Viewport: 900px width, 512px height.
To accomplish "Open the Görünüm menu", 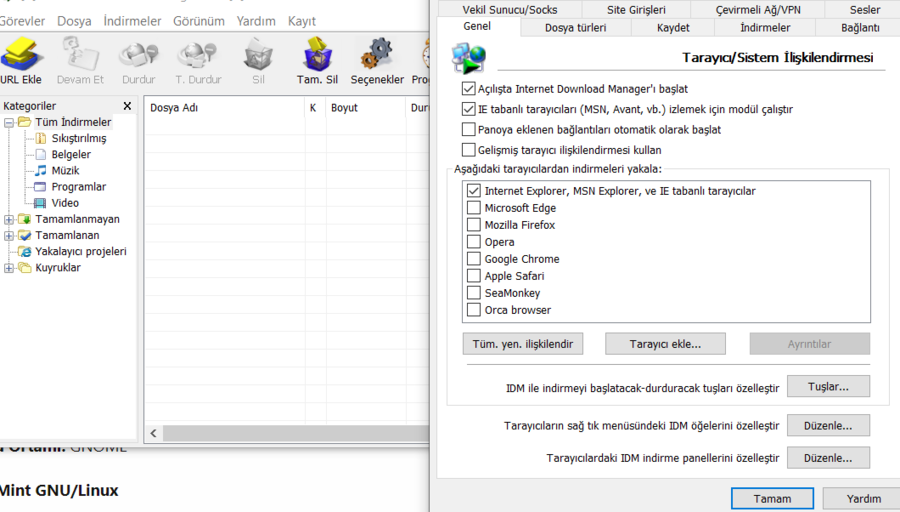I will (199, 21).
